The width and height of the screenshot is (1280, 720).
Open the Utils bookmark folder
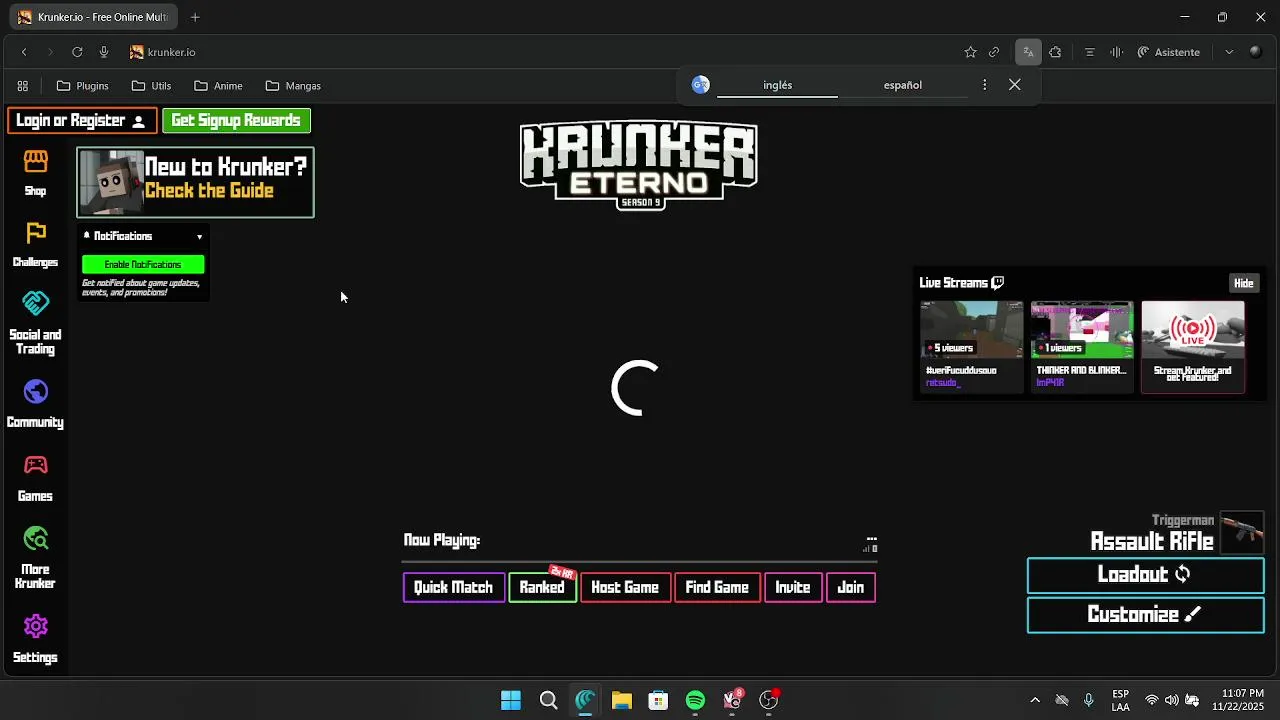[x=152, y=86]
